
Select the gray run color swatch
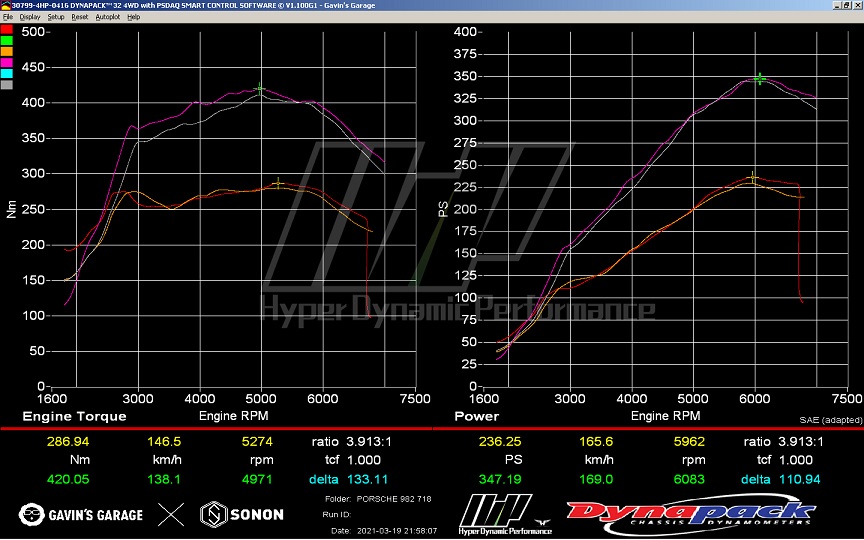(7, 84)
